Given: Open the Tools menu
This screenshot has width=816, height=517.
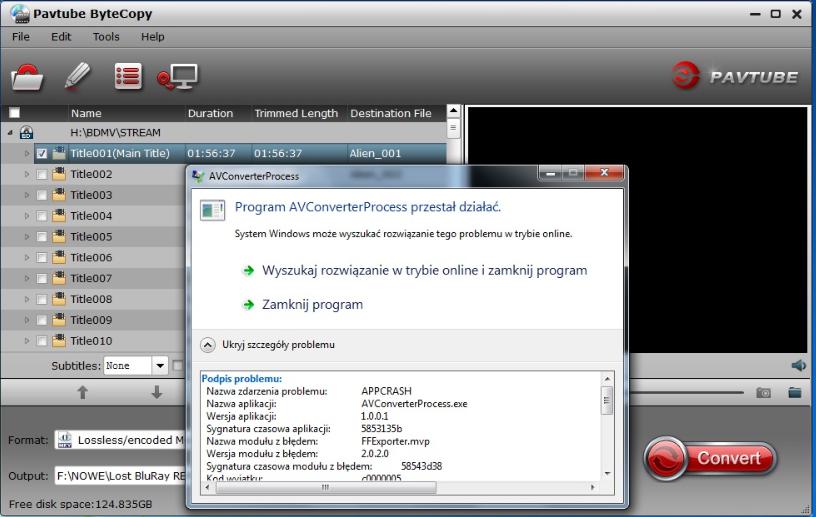Looking at the screenshot, I should coord(106,36).
